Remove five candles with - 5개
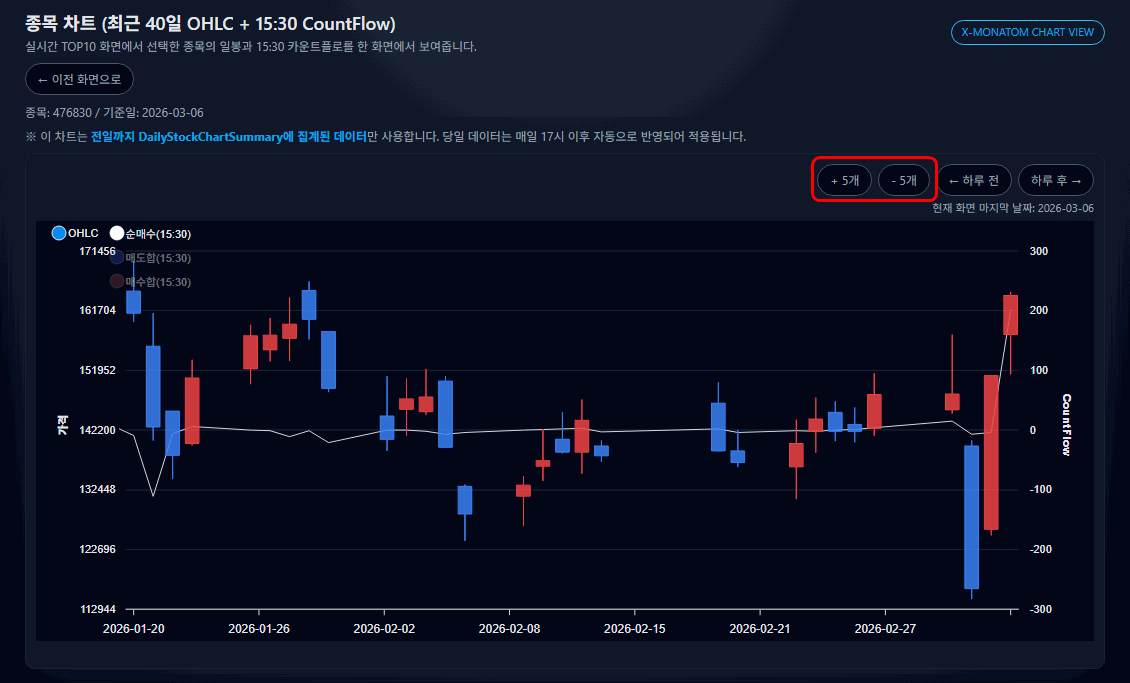The width and height of the screenshot is (1130, 683). click(904, 180)
